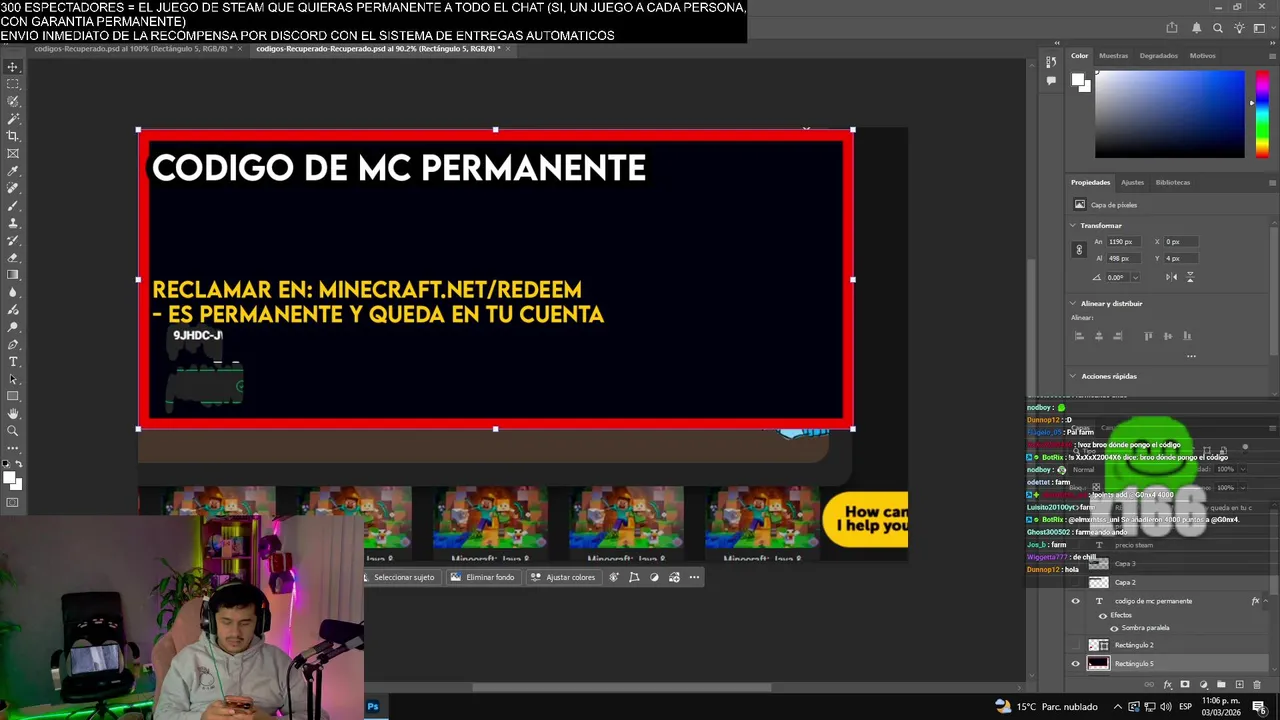Screen dimensions: 1280x720
Task: Switch to the Degradados tab
Action: click(x=1158, y=55)
